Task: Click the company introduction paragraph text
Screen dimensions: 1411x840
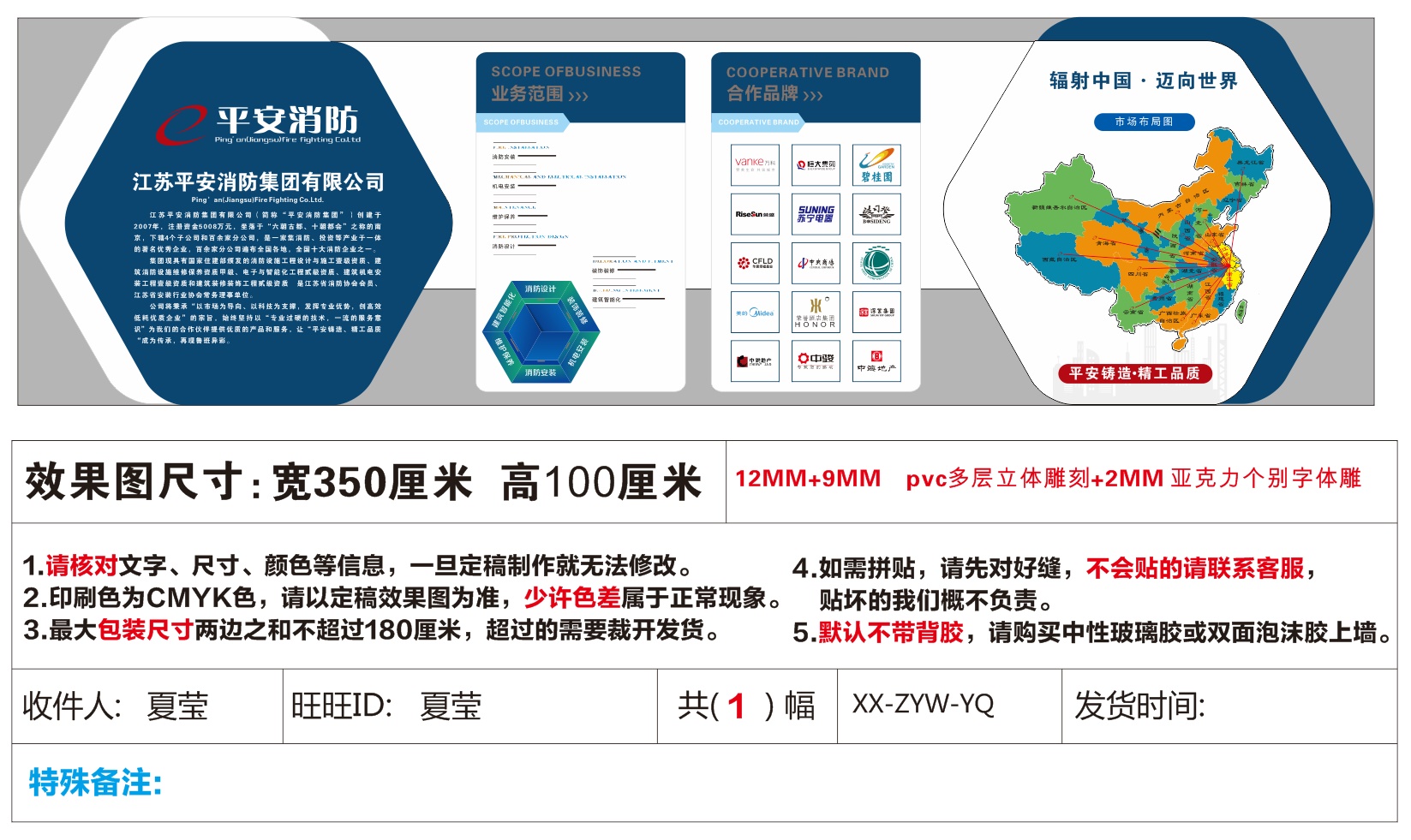Action: [x=257, y=277]
